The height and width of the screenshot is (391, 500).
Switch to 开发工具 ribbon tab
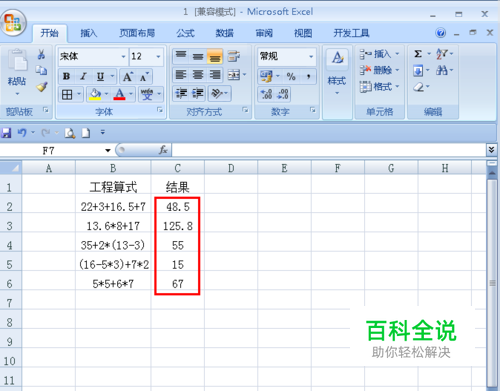[351, 33]
